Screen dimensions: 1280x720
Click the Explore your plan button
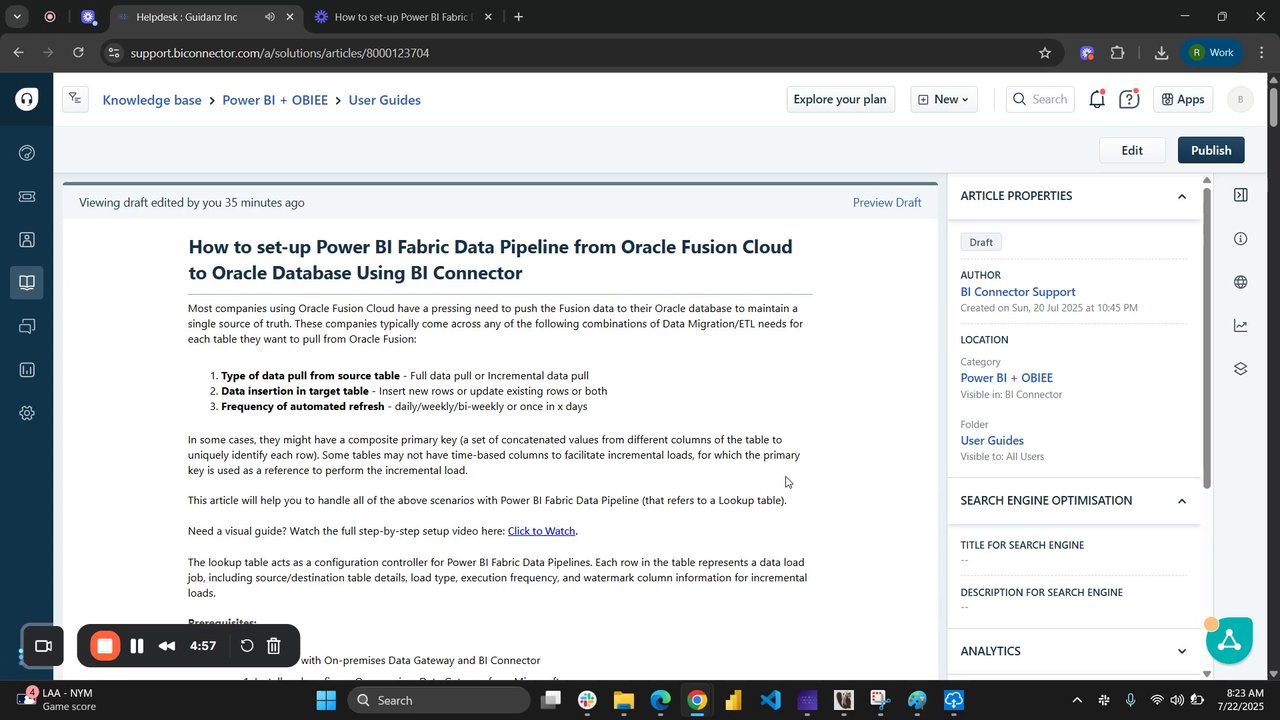coord(840,99)
